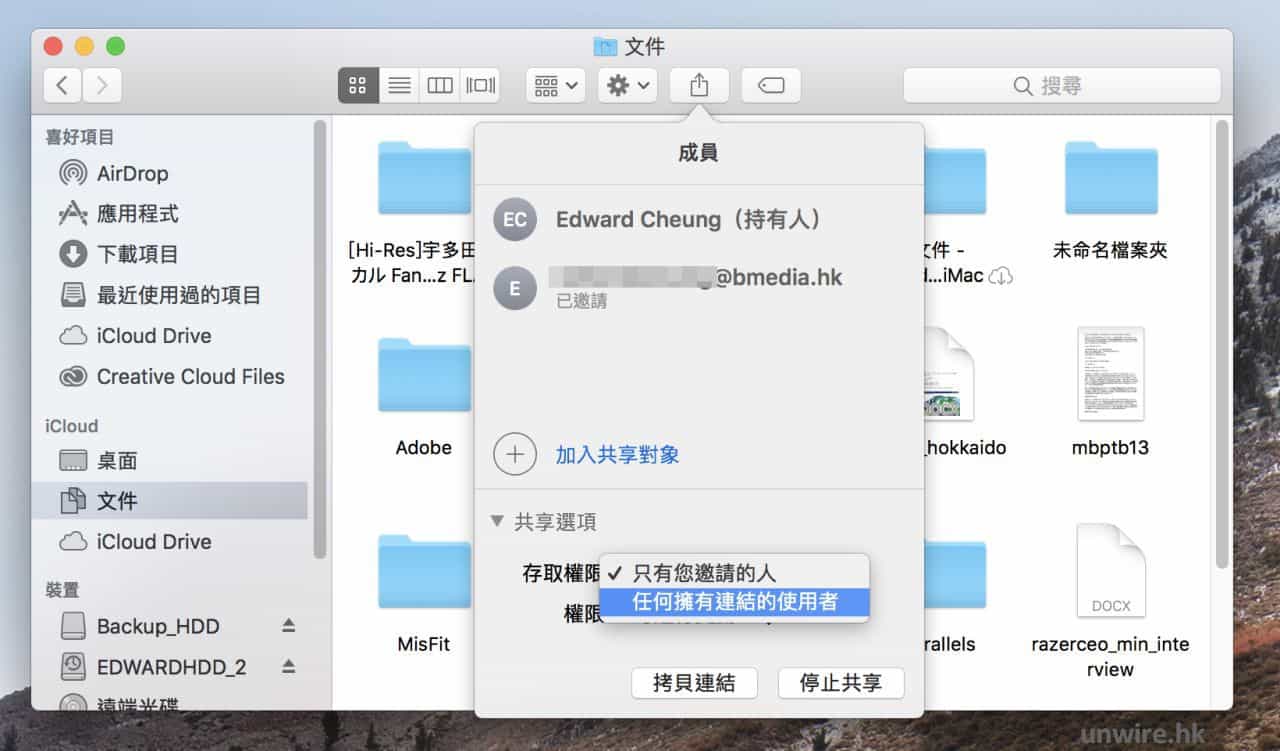Image resolution: width=1280 pixels, height=751 pixels.
Task: Open the arrange-by grouping dropdown
Action: [556, 86]
